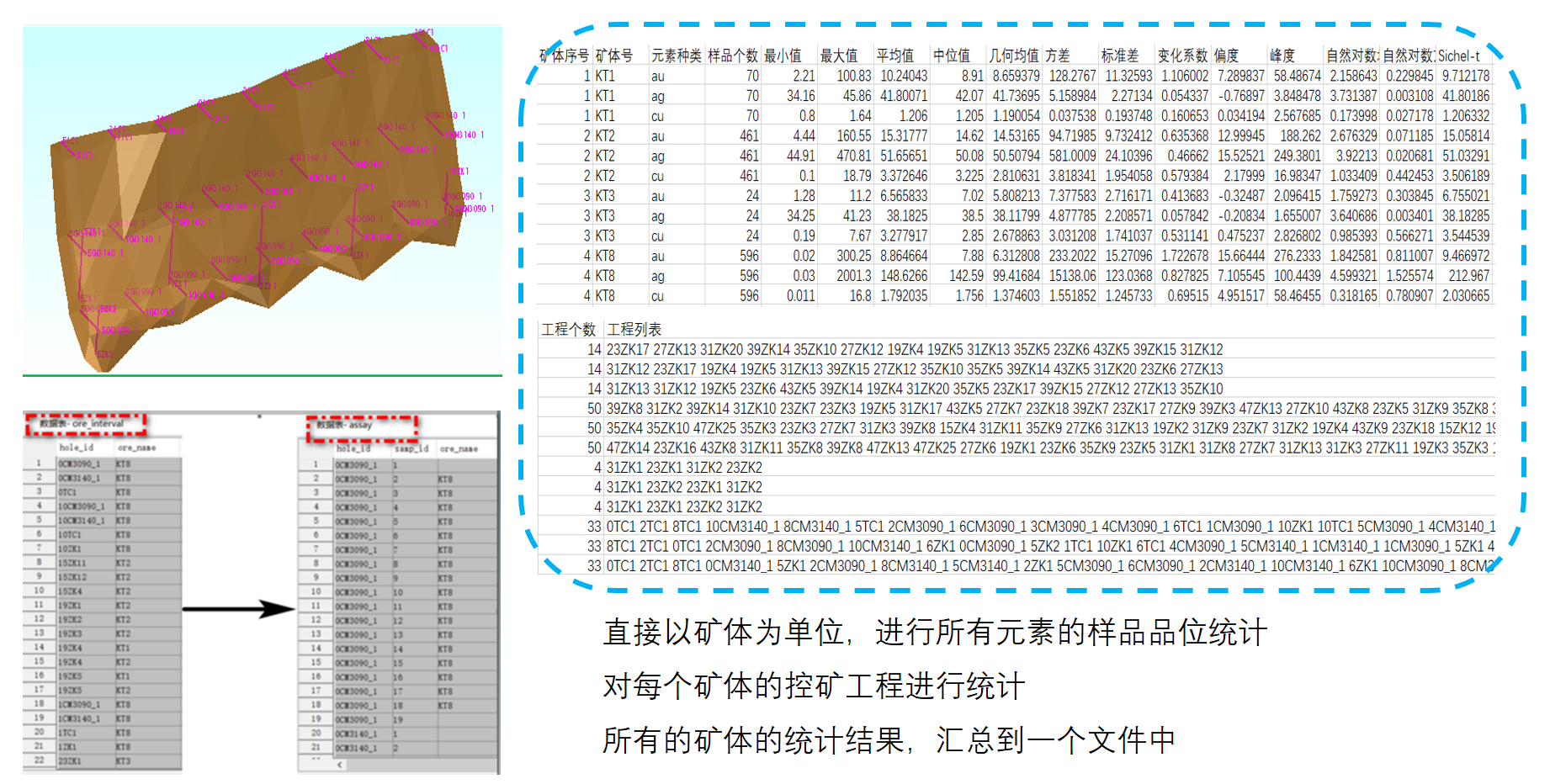
Task: Select the ore_interval data table title tab
Action: 86,424
